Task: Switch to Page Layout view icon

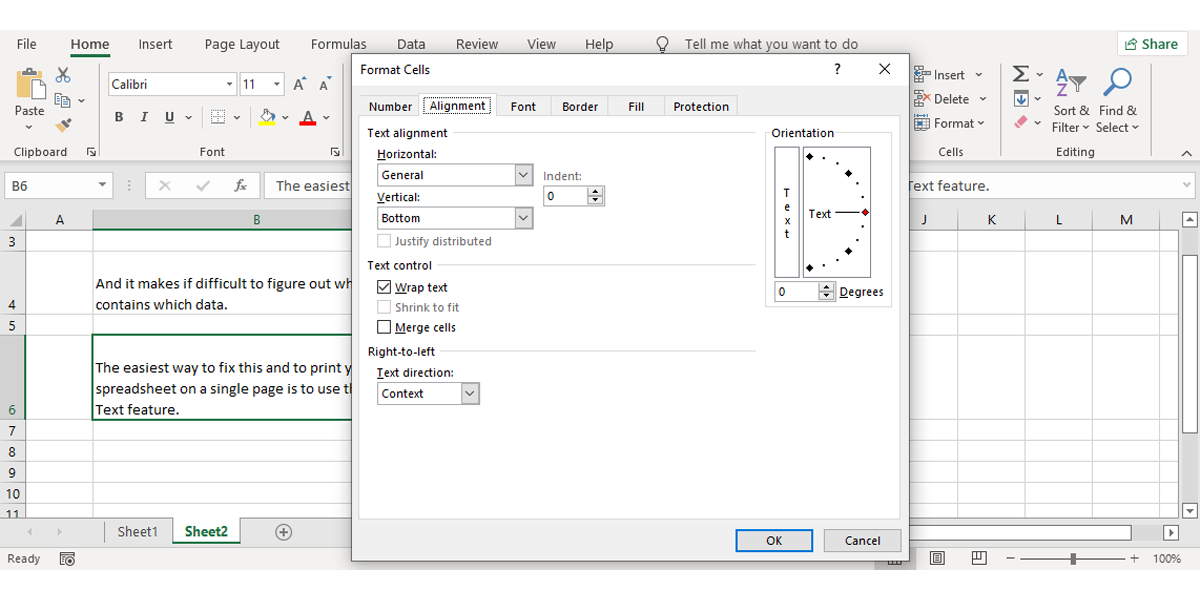Action: [x=938, y=559]
